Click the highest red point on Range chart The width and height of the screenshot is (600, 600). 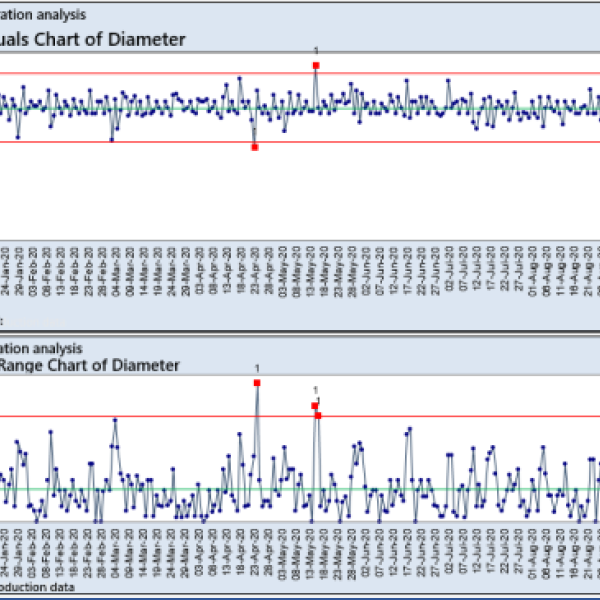pos(257,382)
